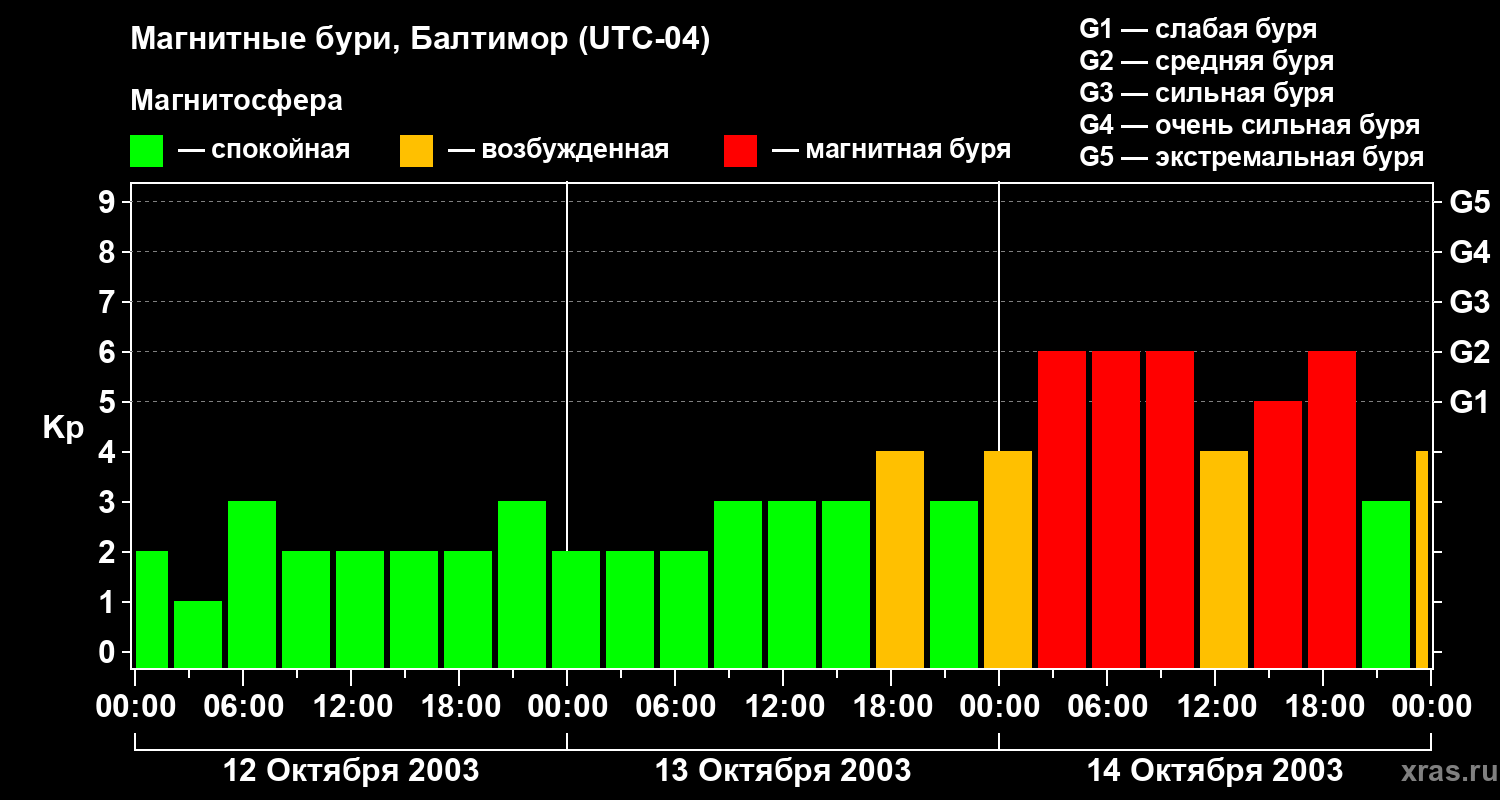Screen dimensions: 1500x800
Task: Click the '14 Октября 2003' date label
Action: [1214, 771]
